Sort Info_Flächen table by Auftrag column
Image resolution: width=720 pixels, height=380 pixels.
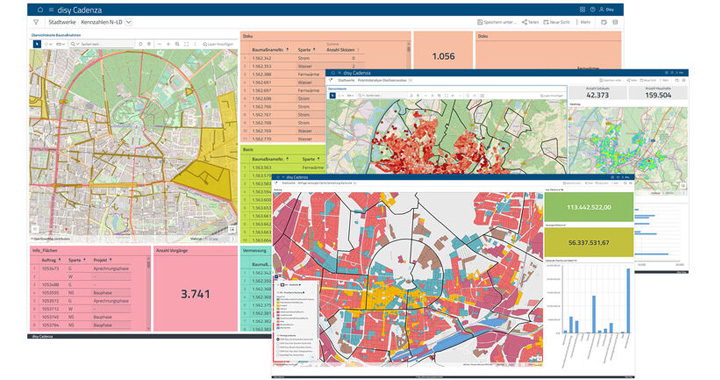point(51,260)
